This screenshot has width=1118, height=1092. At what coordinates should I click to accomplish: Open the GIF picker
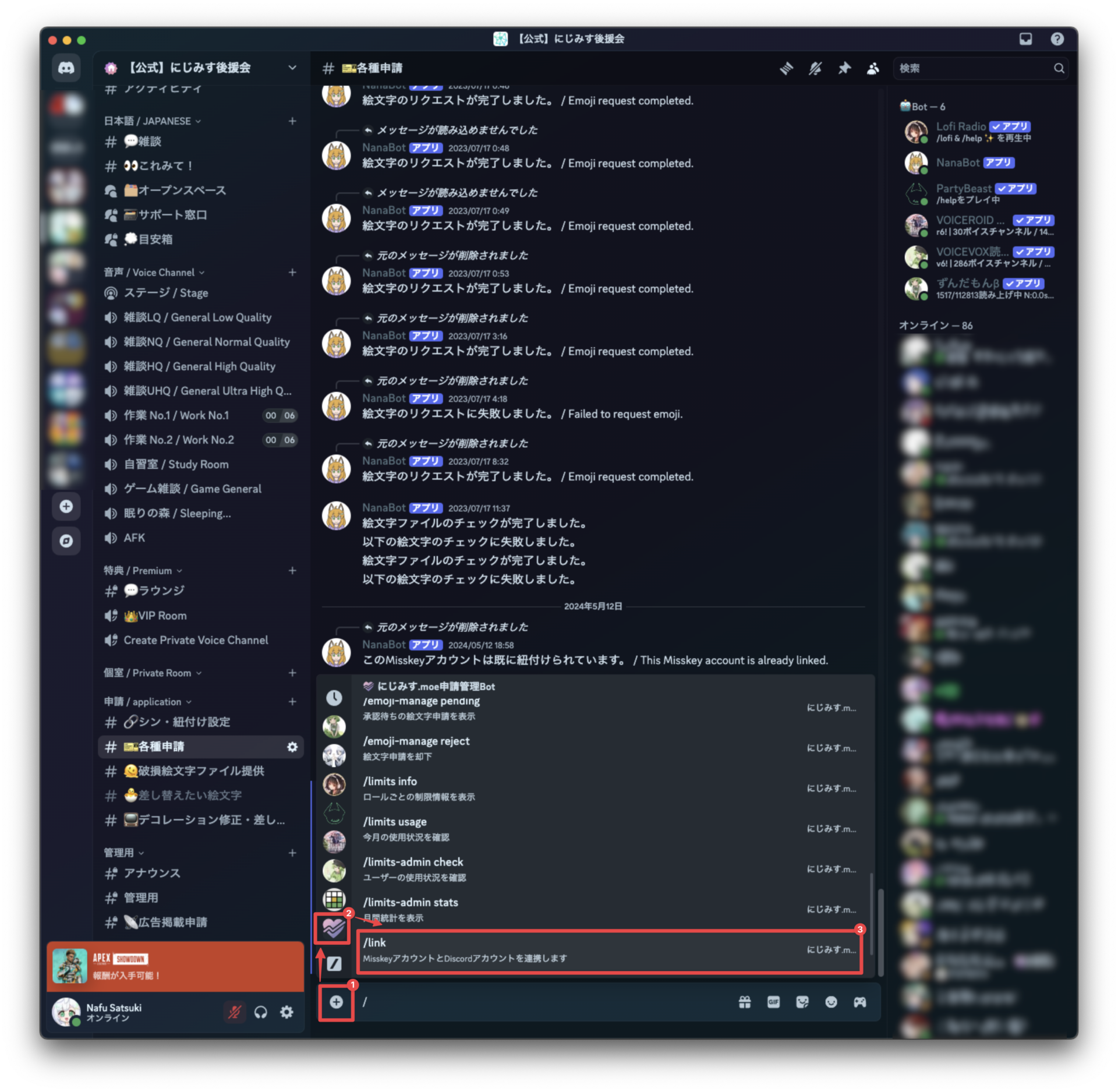click(773, 1002)
